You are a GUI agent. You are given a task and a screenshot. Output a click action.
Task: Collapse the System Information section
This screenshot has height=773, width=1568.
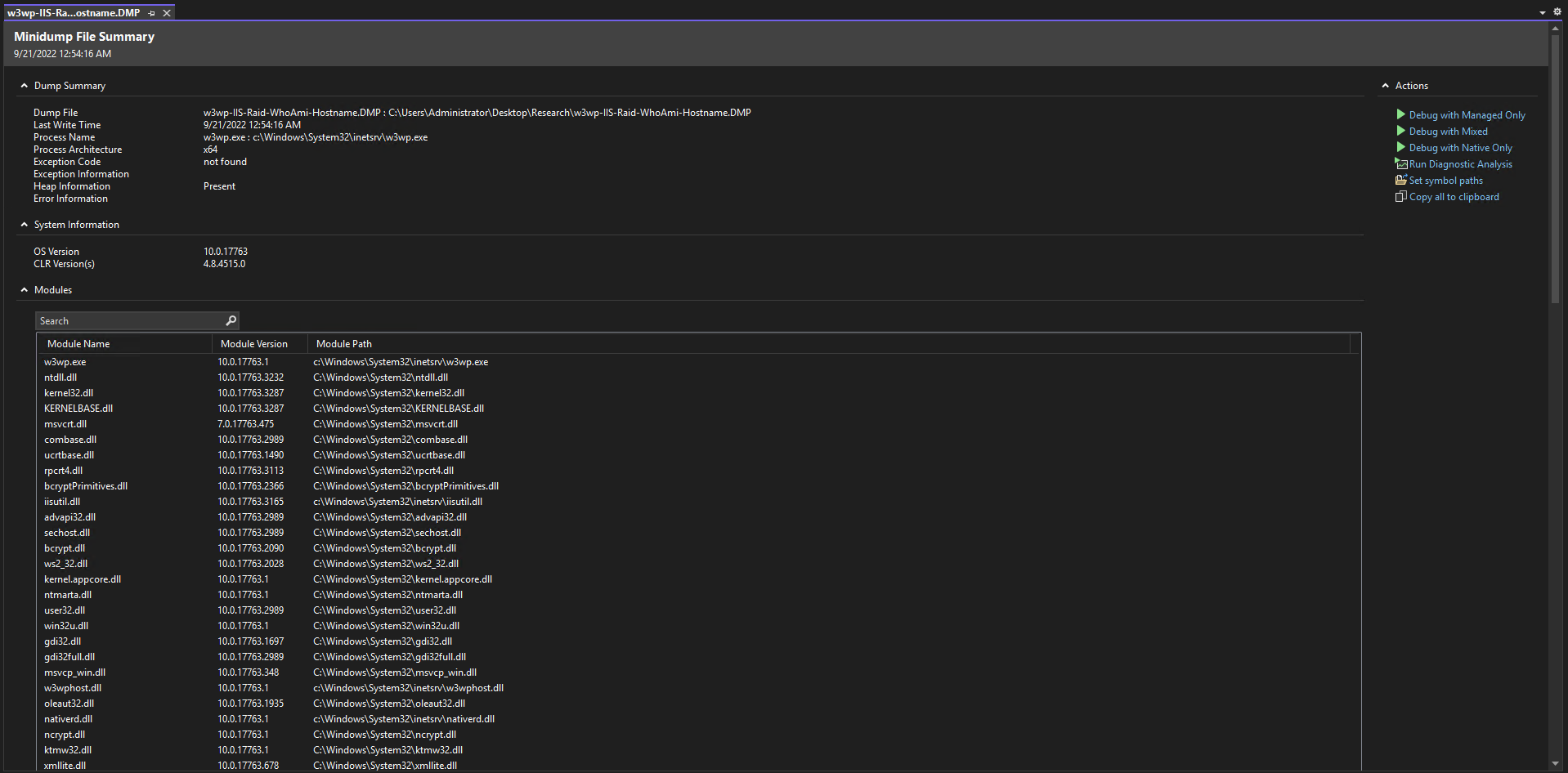coord(24,225)
